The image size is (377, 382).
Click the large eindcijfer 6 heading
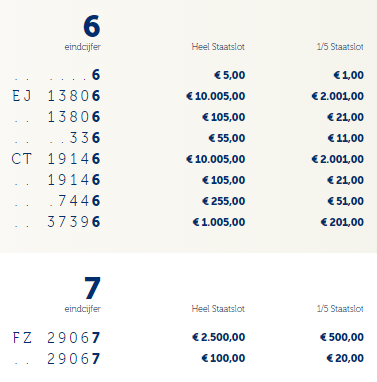[x=92, y=26]
